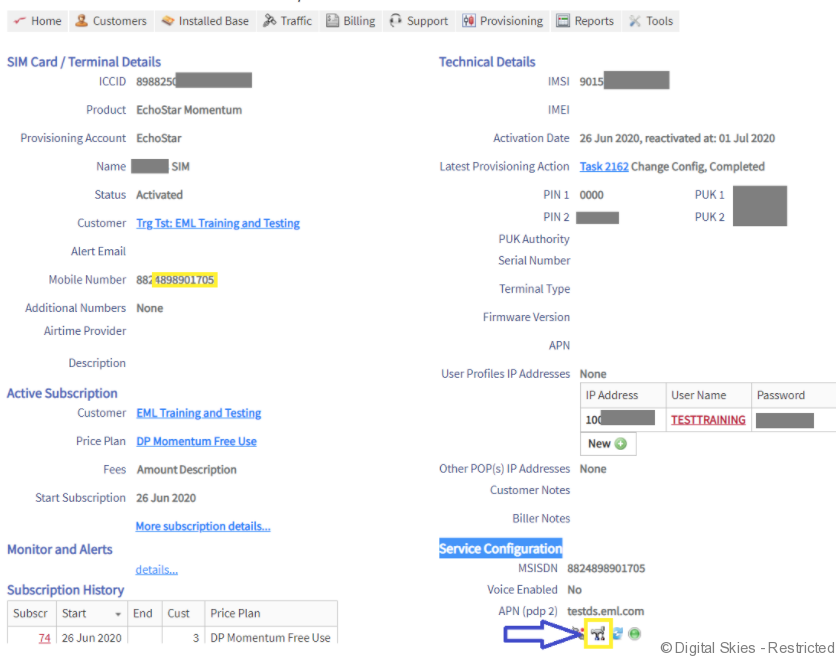This screenshot has height=657, width=836.
Task: Open customer Trg Tst: EML Training and Testing
Action: (x=217, y=223)
